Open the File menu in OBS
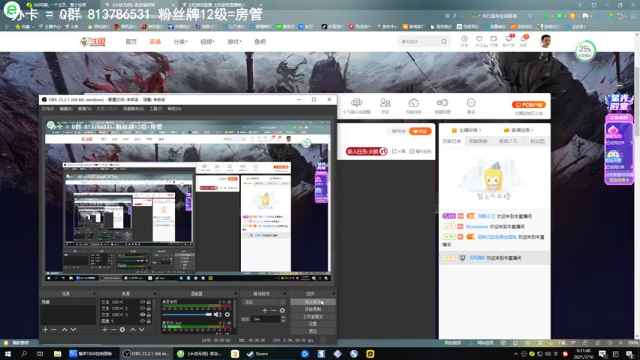Viewport: 640px width, 360px height. click(48, 109)
